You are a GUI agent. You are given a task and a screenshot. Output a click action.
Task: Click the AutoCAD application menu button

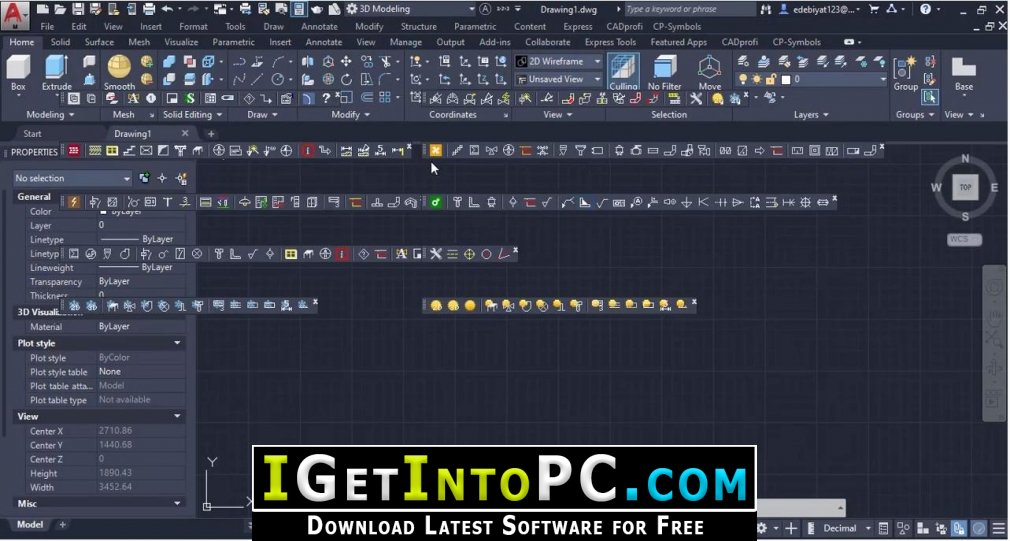(16, 14)
